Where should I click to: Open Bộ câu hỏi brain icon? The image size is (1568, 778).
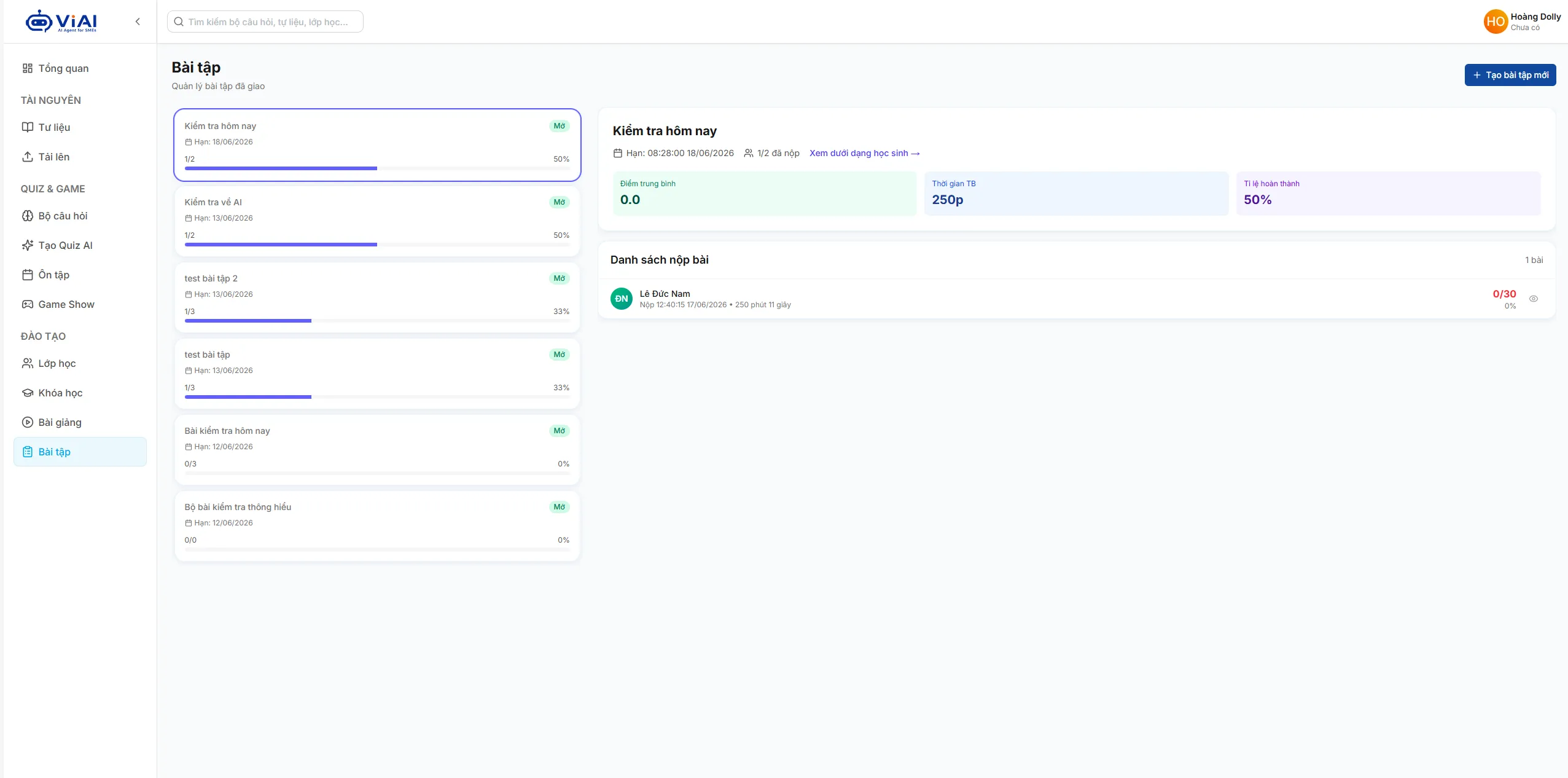coord(28,216)
